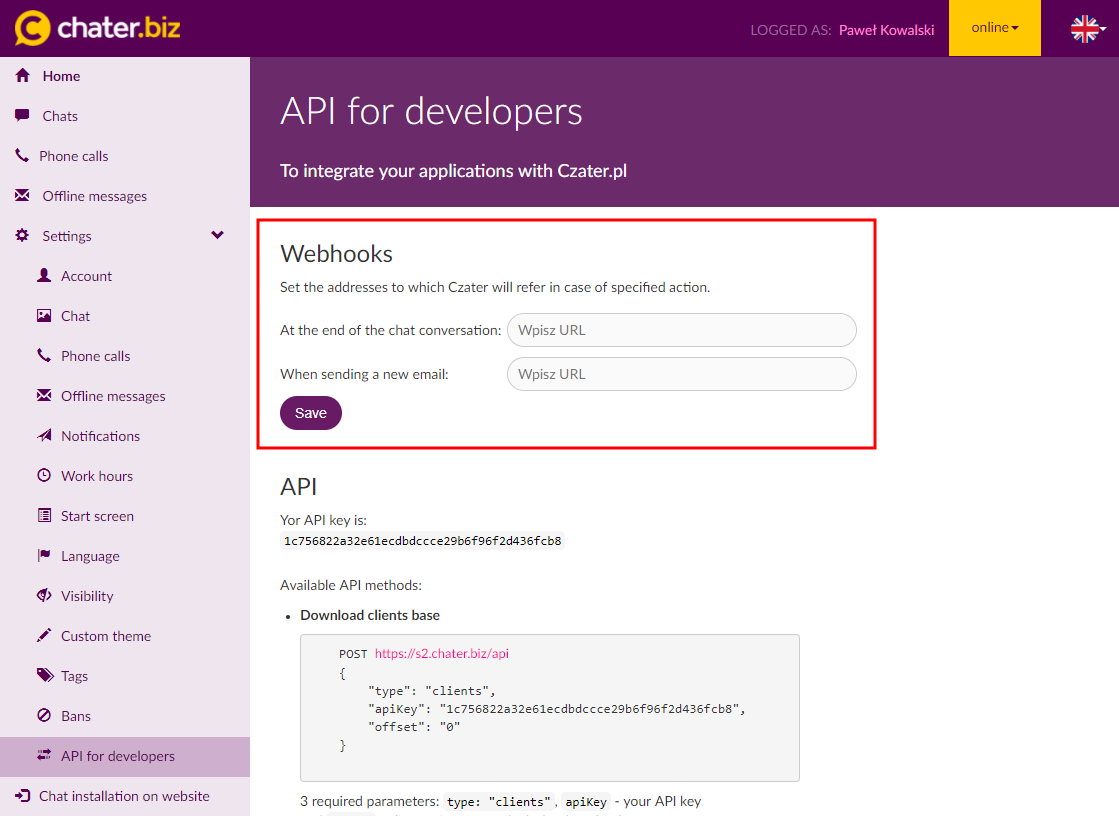Click the "Available API methods:" text

(350, 585)
